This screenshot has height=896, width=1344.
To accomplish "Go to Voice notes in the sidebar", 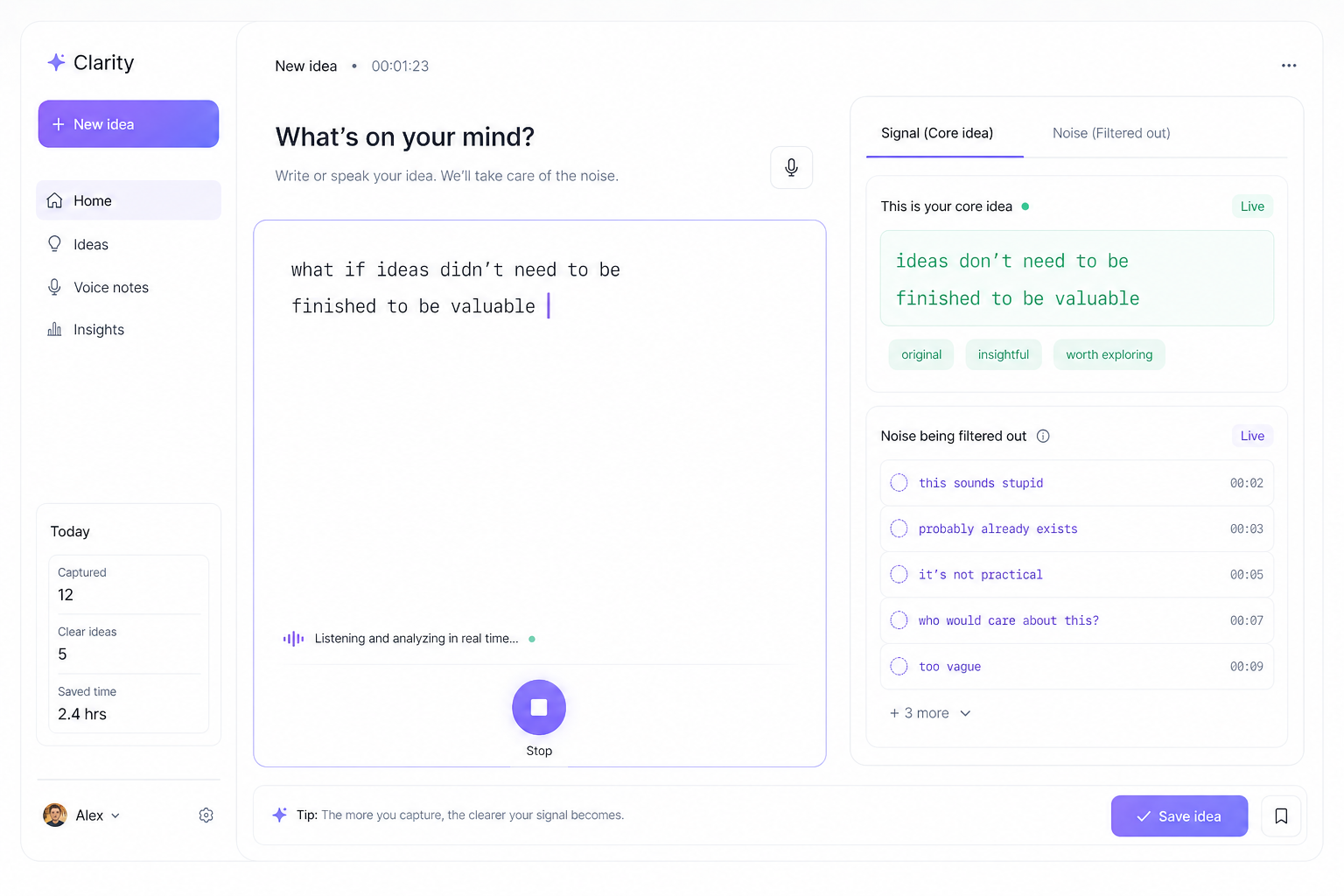I will point(110,287).
